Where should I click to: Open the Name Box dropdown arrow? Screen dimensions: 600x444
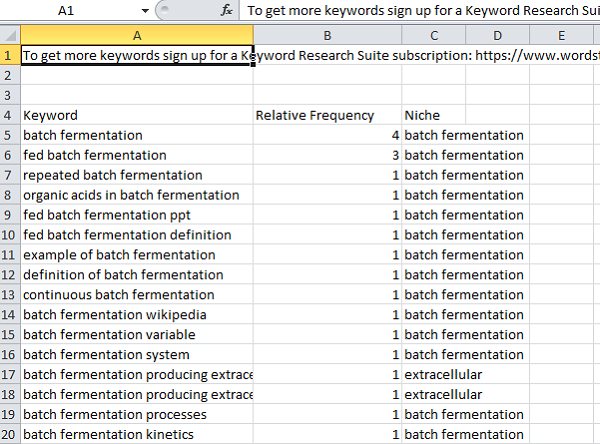coord(145,11)
